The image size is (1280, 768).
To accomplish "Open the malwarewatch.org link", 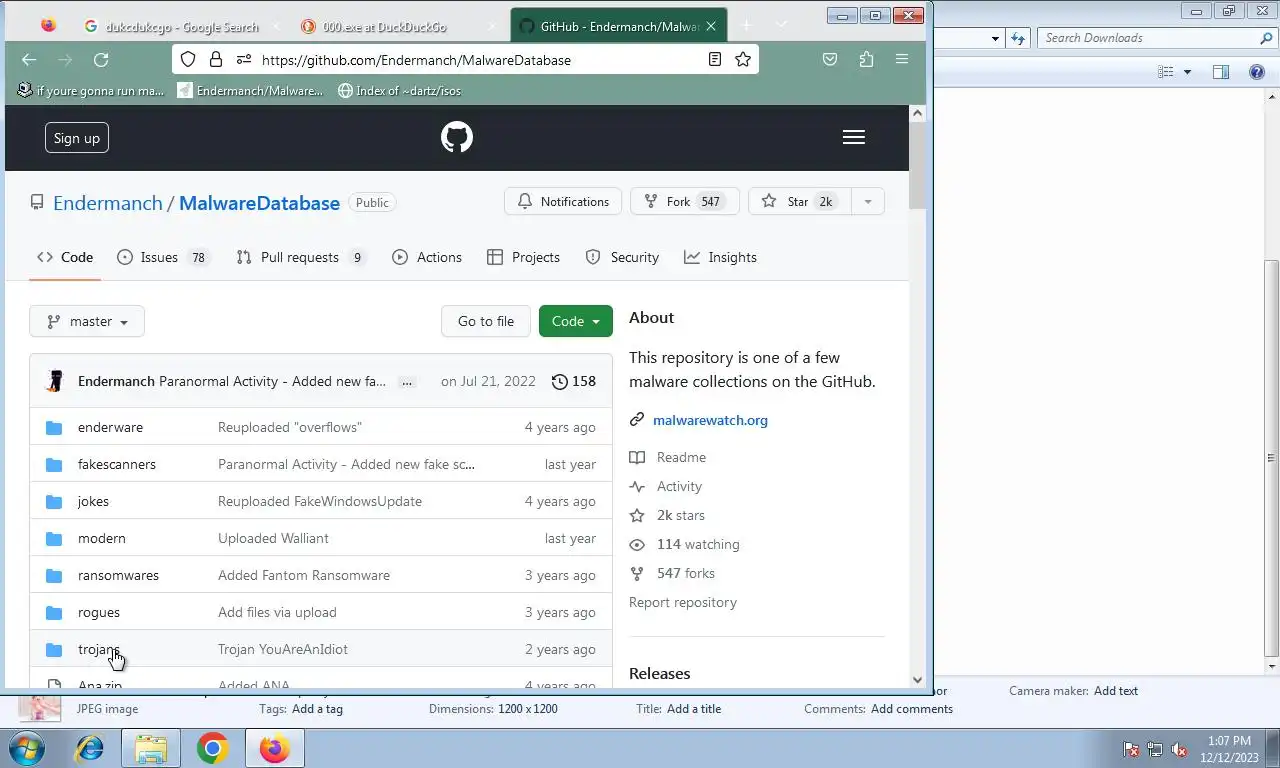I will pyautogui.click(x=710, y=420).
